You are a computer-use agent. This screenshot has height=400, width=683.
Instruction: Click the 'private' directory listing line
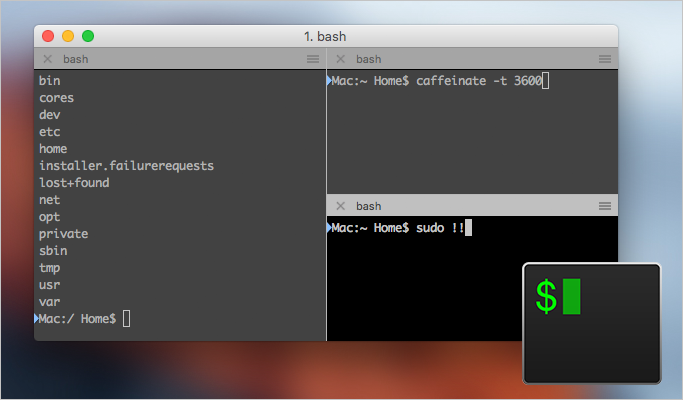click(64, 234)
